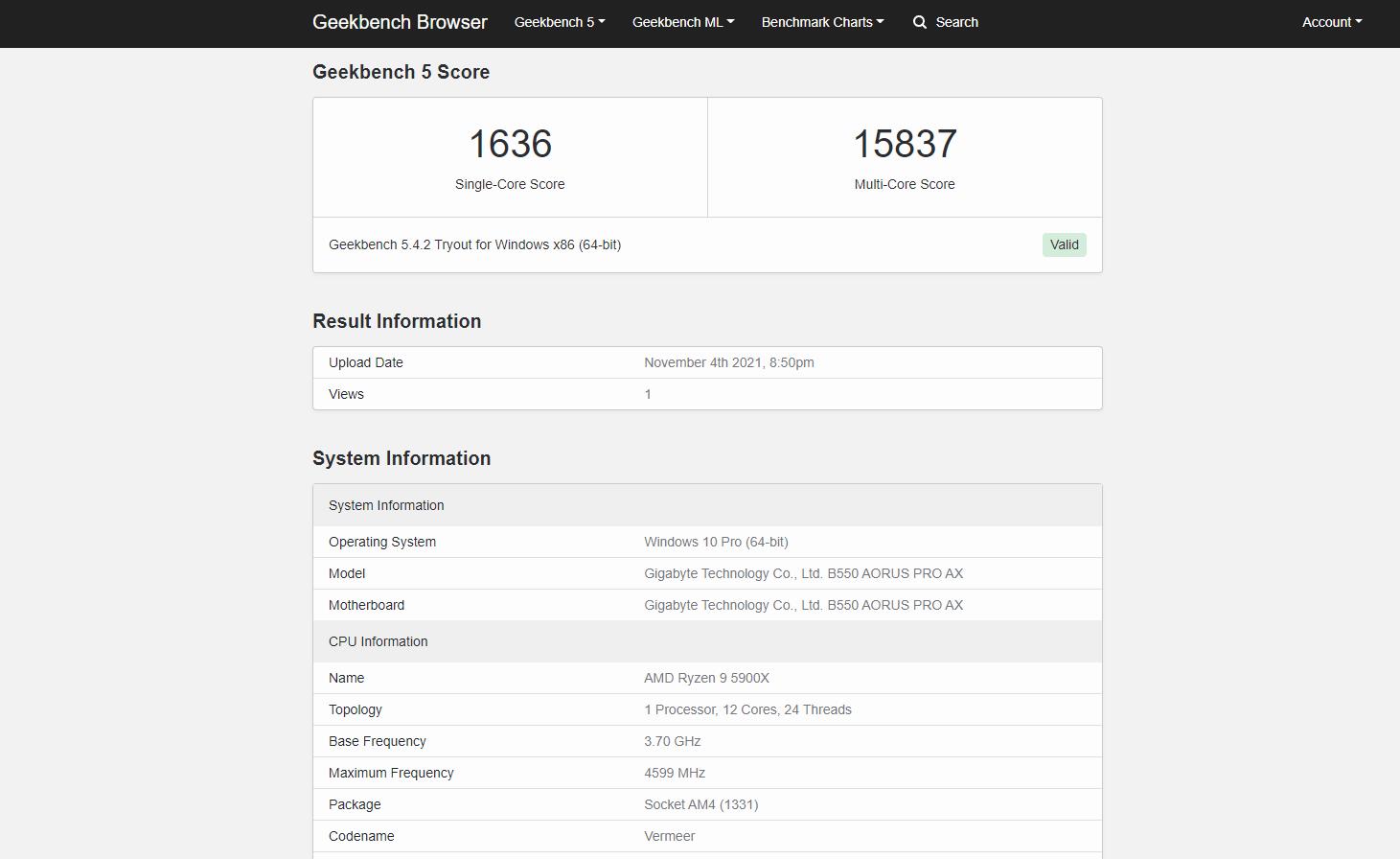Click the Single-Core Score label
This screenshot has width=1400, height=859.
(510, 184)
